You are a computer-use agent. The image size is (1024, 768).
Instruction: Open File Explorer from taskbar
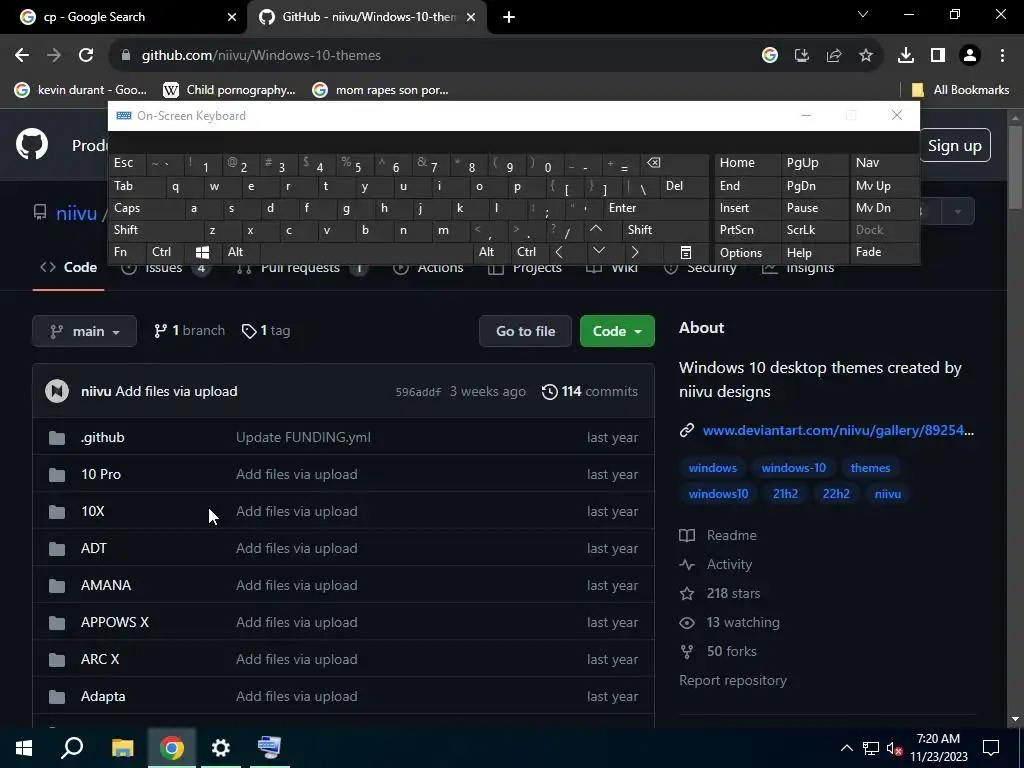pos(122,748)
